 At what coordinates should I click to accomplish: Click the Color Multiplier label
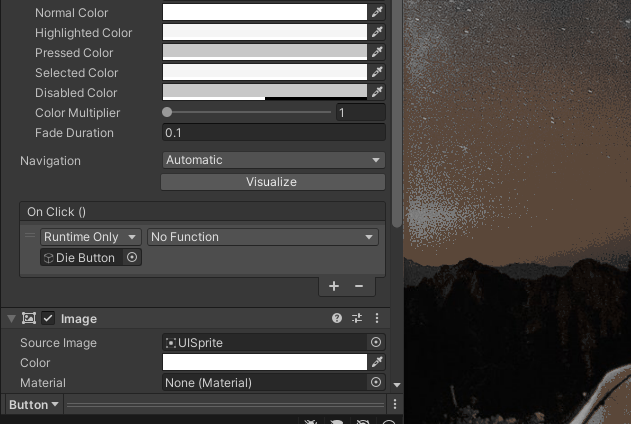point(78,113)
